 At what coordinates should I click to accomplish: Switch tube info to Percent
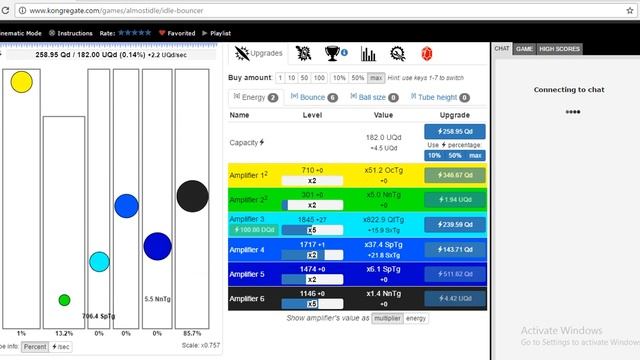tap(35, 347)
